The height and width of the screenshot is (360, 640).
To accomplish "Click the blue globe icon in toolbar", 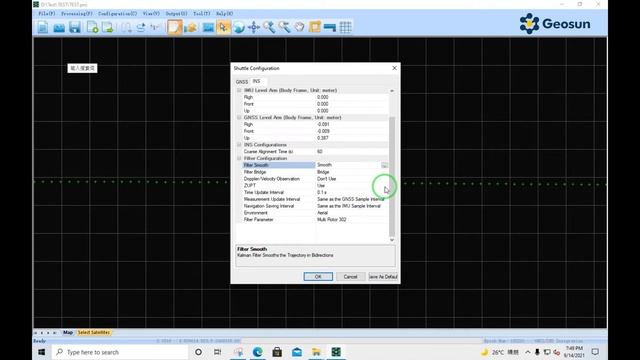I will (239, 27).
